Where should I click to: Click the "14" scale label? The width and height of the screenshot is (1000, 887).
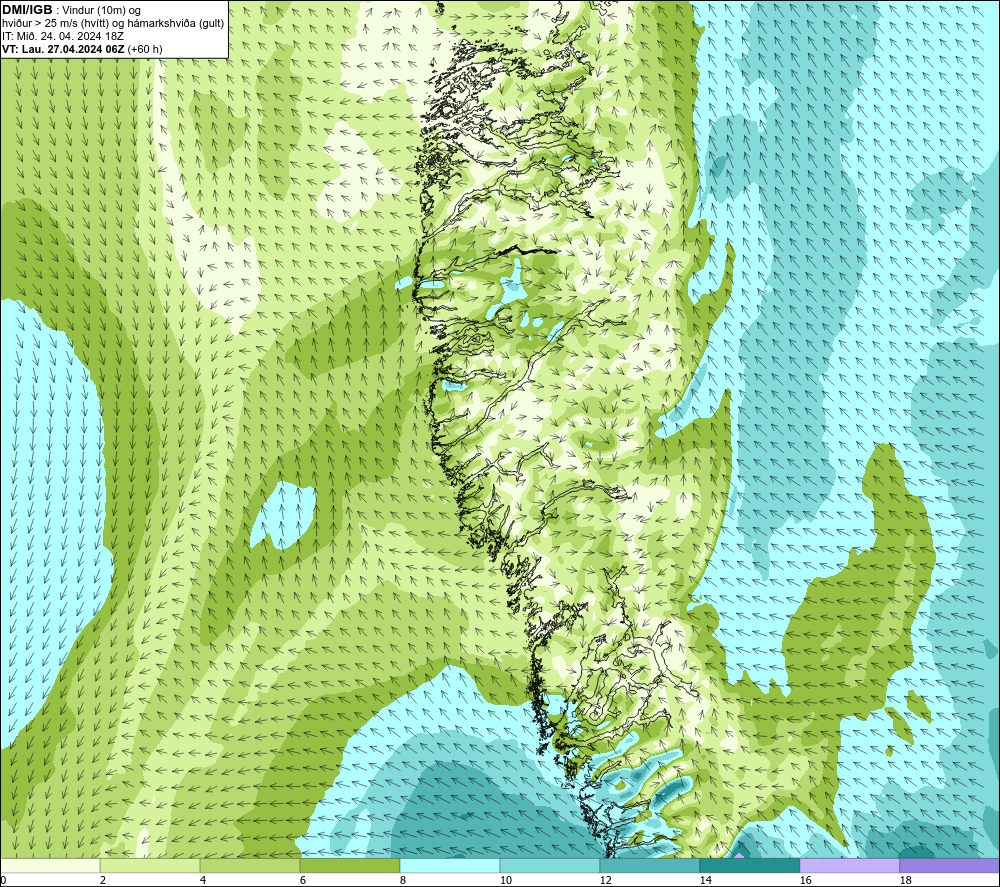pyautogui.click(x=705, y=880)
